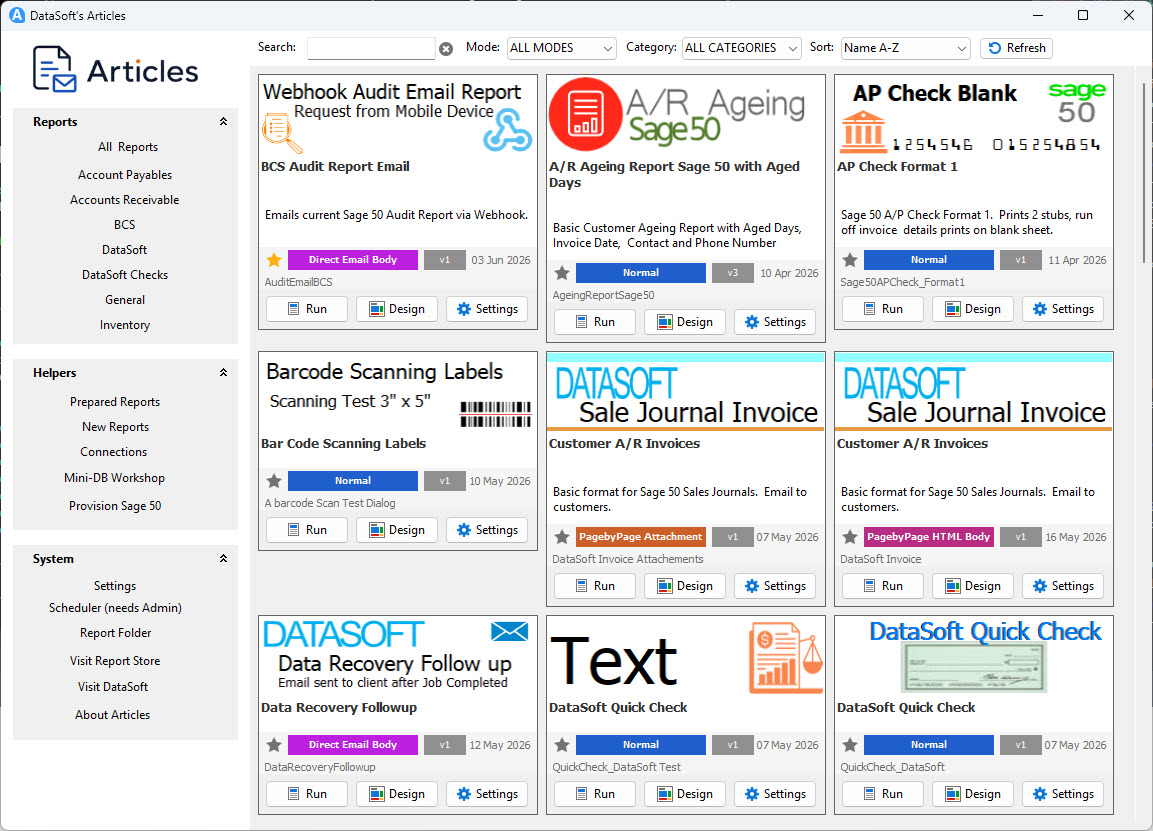This screenshot has width=1153, height=831.
Task: Open Design for AuditEmailBCS report
Action: [397, 309]
